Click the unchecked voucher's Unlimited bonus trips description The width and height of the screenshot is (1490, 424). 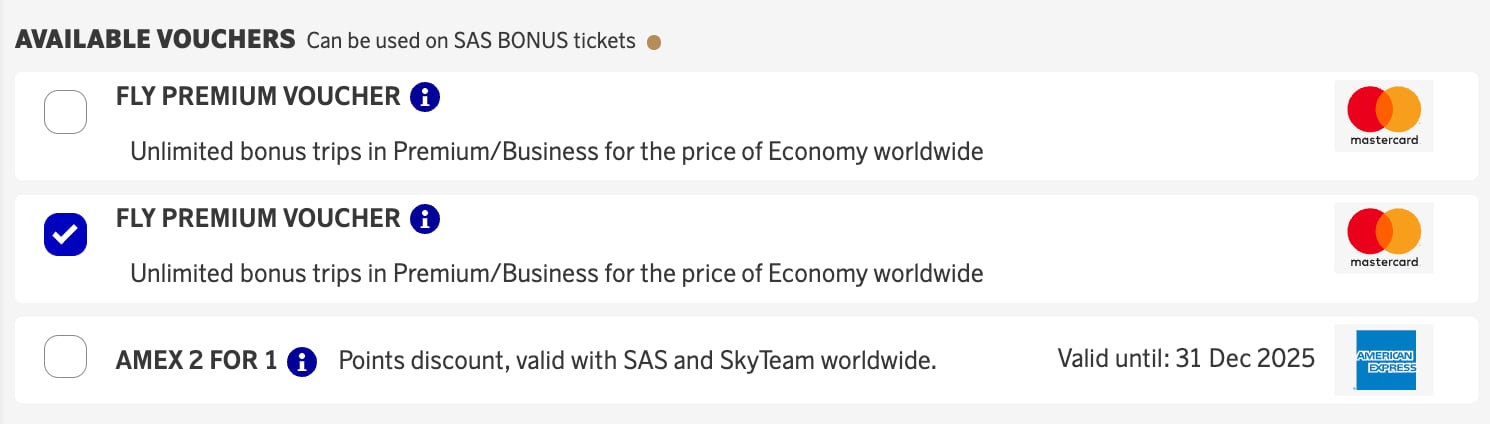[x=556, y=152]
